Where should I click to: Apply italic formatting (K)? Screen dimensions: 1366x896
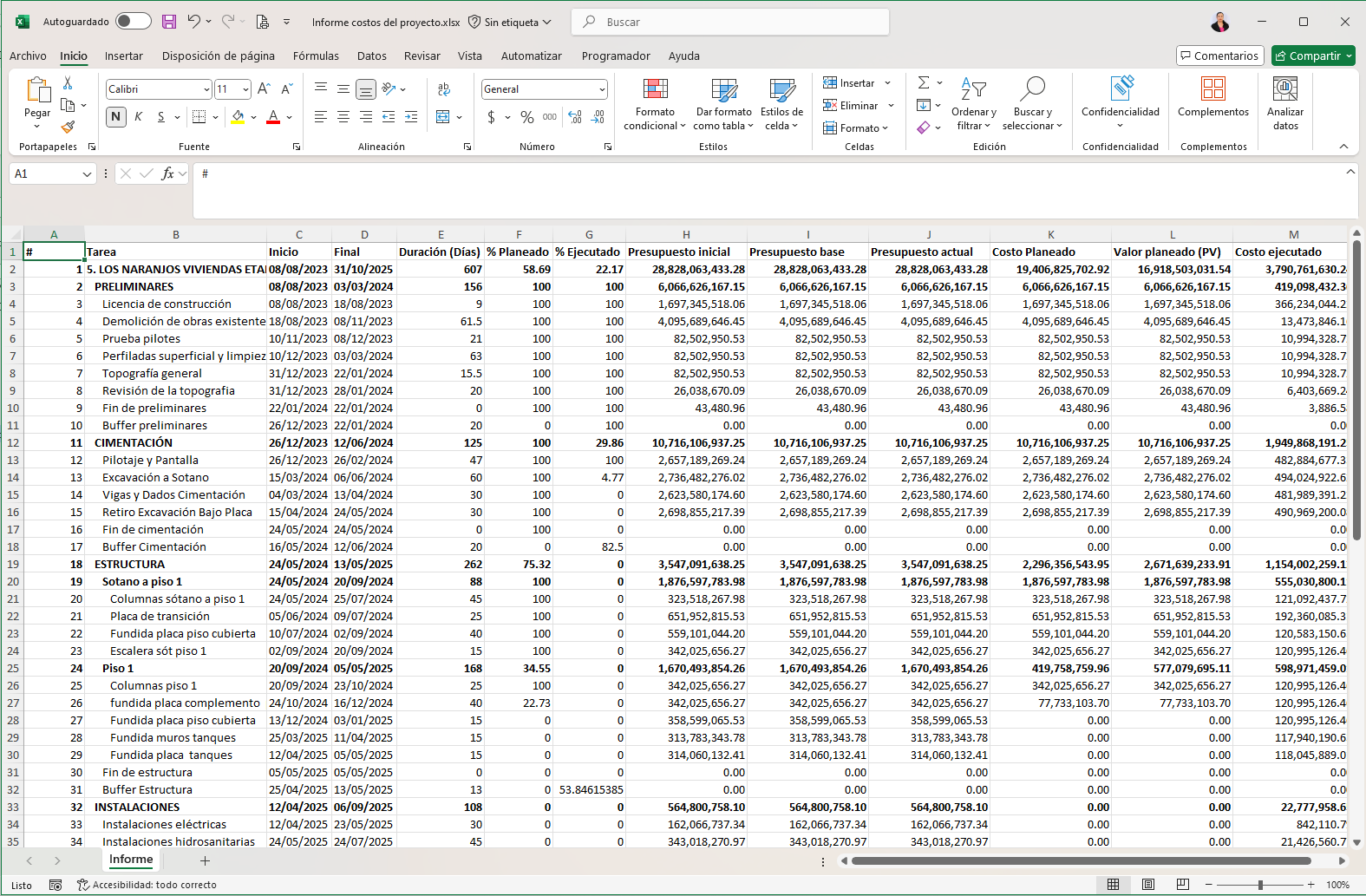tap(138, 116)
